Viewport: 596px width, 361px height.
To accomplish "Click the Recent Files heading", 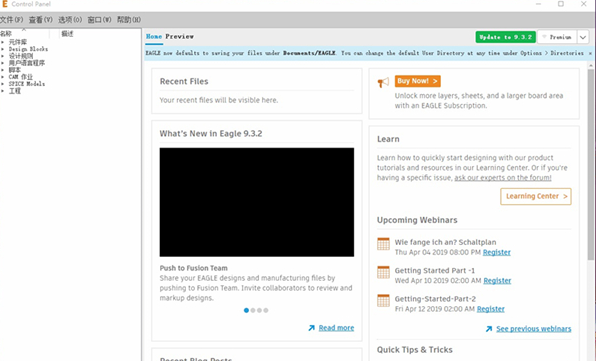I will [x=184, y=81].
